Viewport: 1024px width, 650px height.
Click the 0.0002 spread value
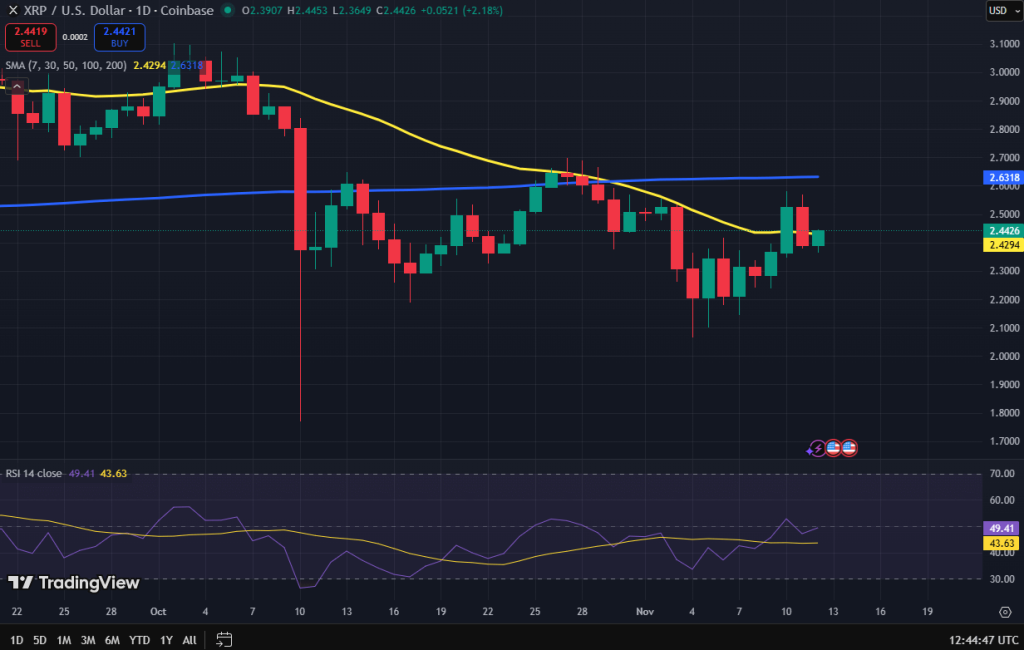(75, 37)
